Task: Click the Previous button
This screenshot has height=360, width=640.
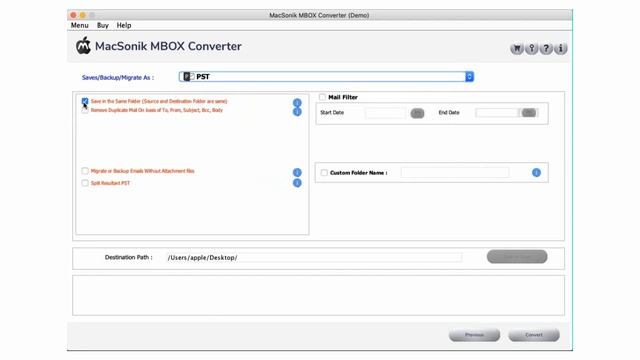Action: click(x=474, y=335)
